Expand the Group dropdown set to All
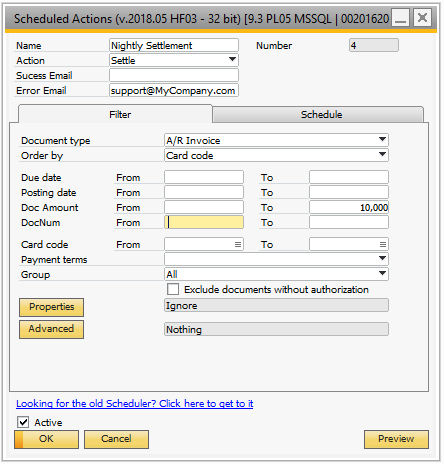 point(382,274)
